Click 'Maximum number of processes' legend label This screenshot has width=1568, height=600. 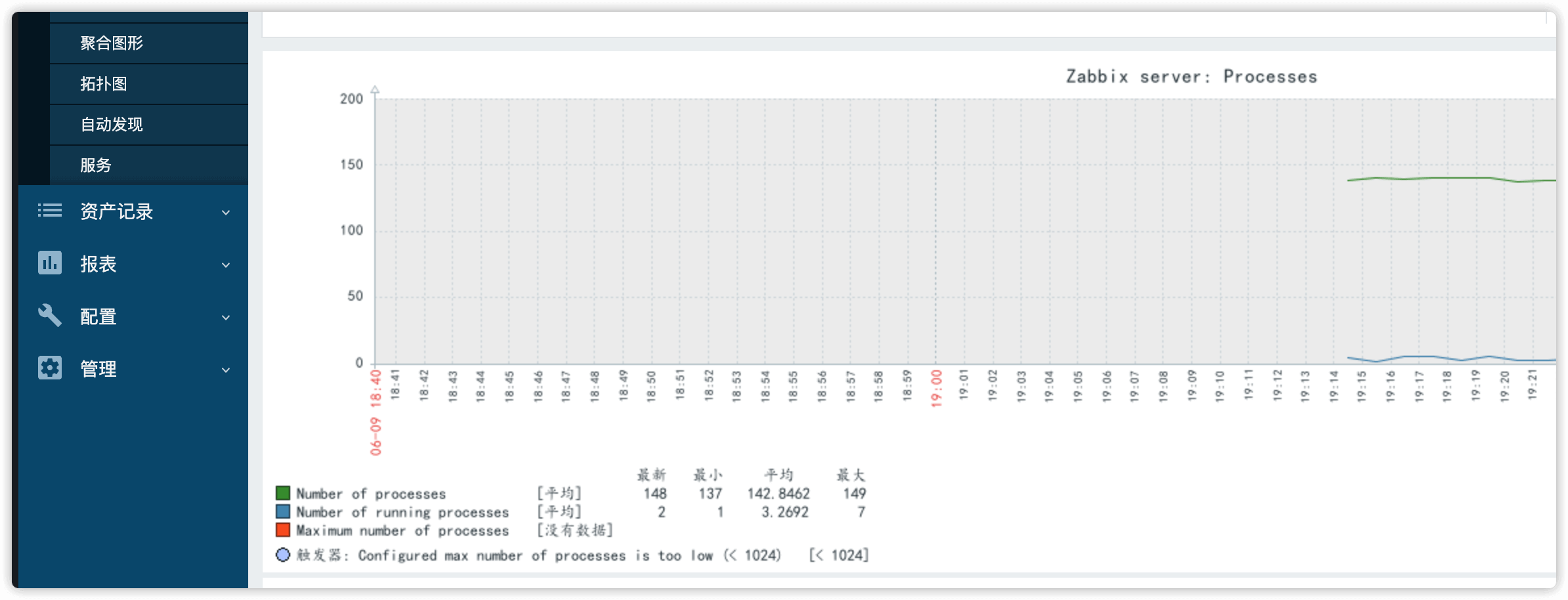coord(403,530)
